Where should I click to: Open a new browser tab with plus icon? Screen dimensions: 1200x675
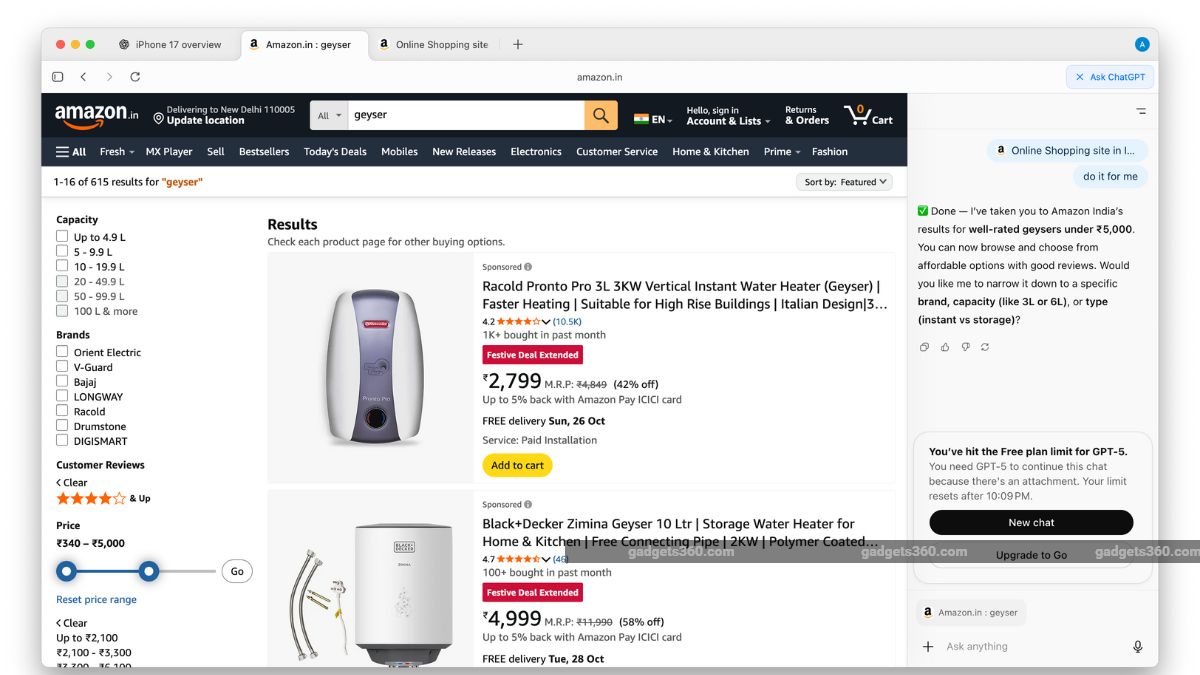click(x=517, y=44)
